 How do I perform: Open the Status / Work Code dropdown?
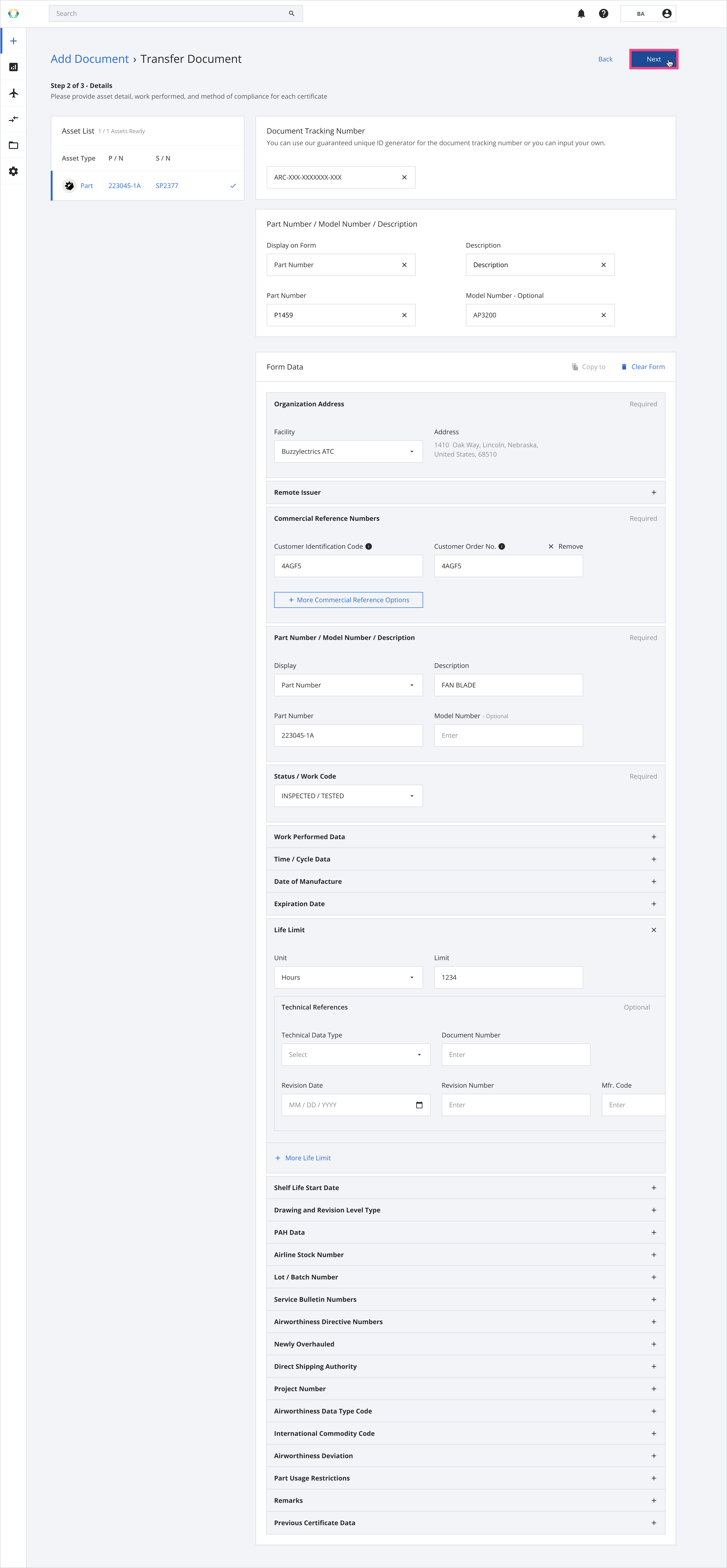[x=348, y=796]
